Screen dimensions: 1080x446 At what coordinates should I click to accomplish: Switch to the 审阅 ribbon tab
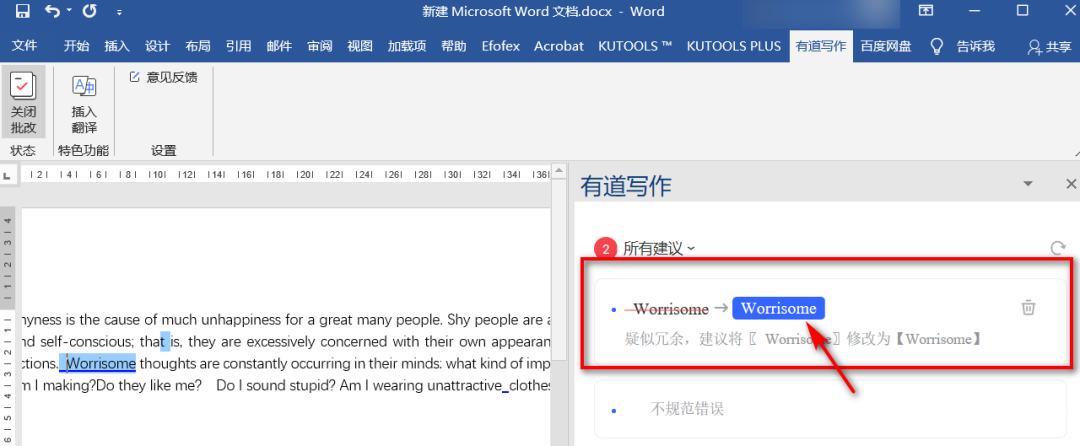point(320,46)
